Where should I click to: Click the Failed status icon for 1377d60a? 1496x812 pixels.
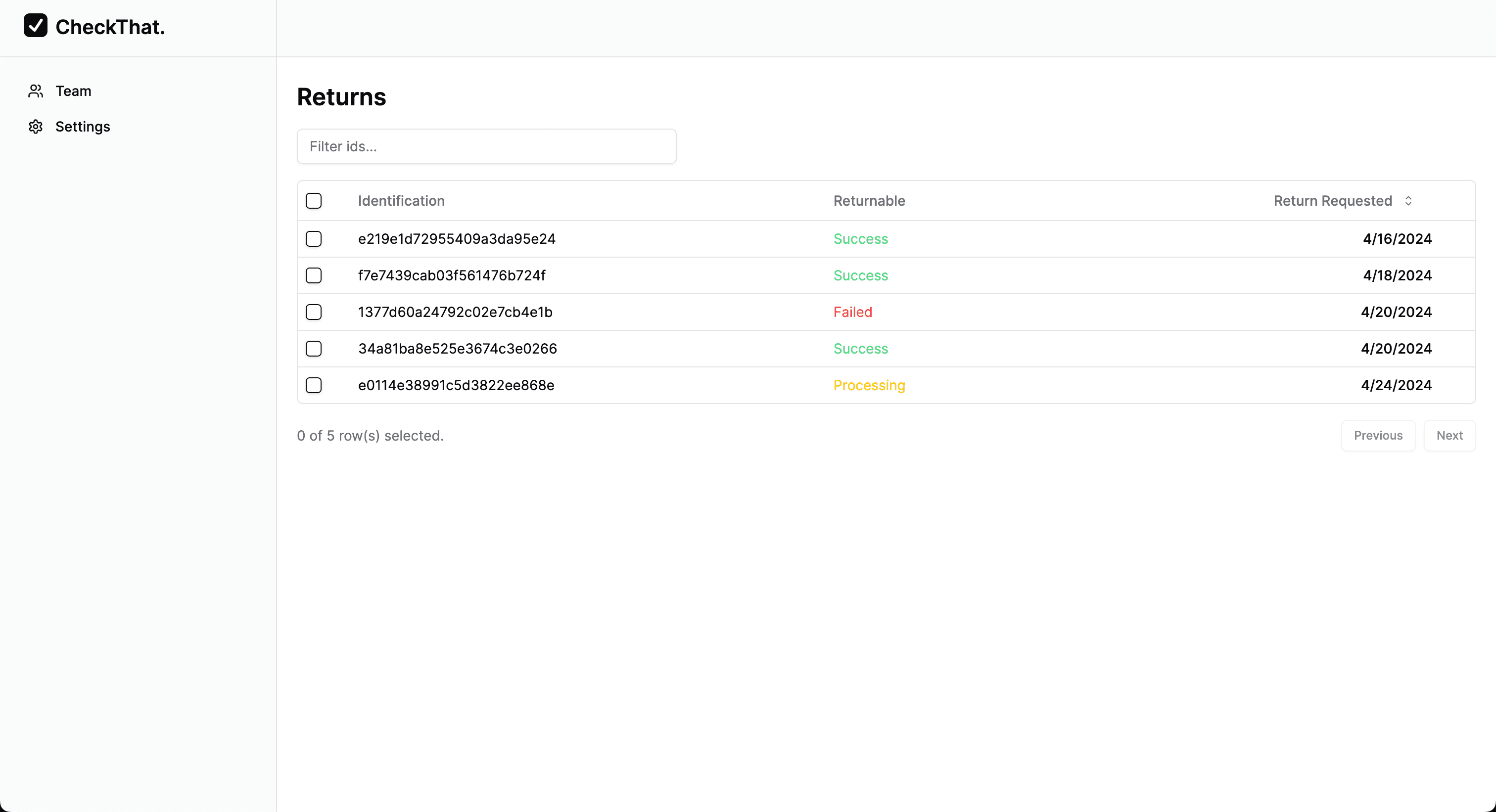(x=852, y=312)
